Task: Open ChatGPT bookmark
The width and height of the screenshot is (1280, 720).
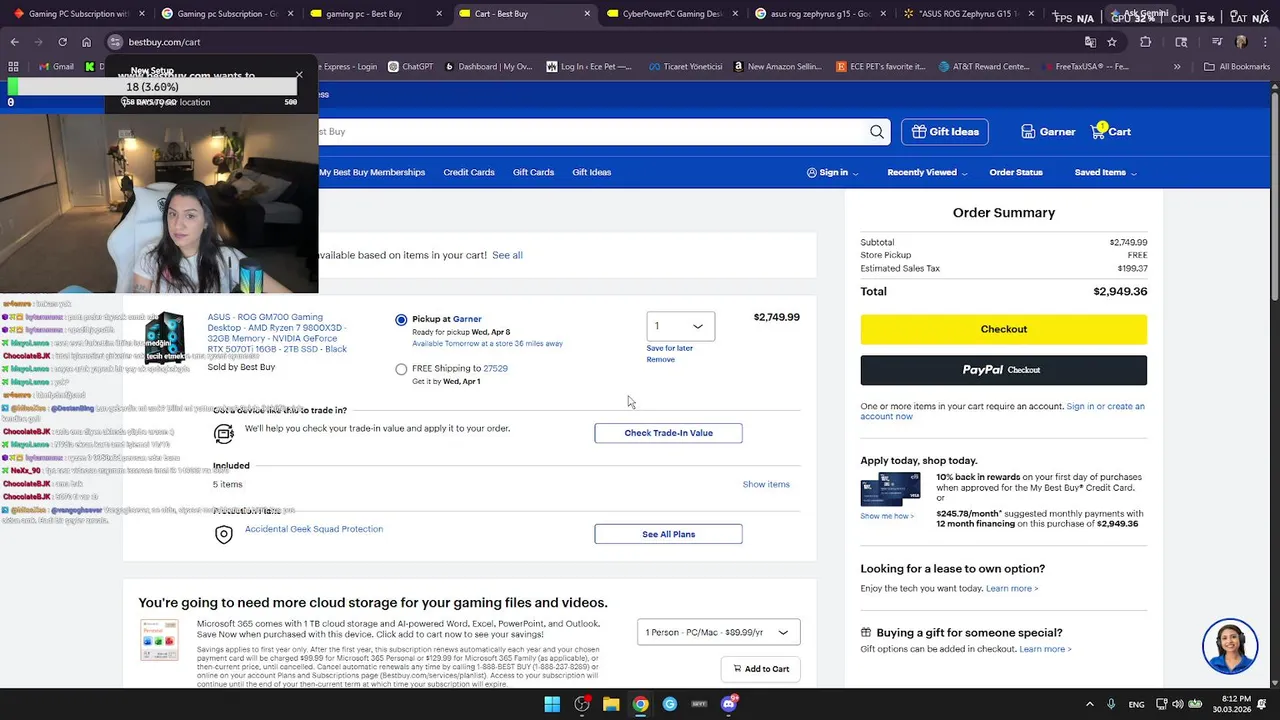Action: 410,67
